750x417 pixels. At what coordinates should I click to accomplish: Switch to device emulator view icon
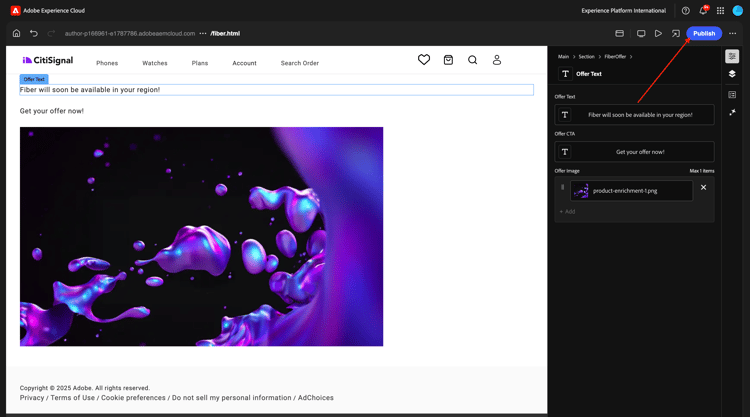(641, 33)
